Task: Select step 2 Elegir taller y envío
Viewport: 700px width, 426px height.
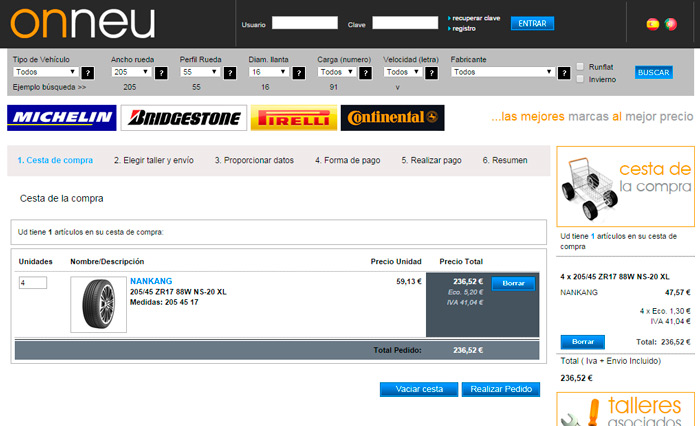Action: tap(153, 160)
